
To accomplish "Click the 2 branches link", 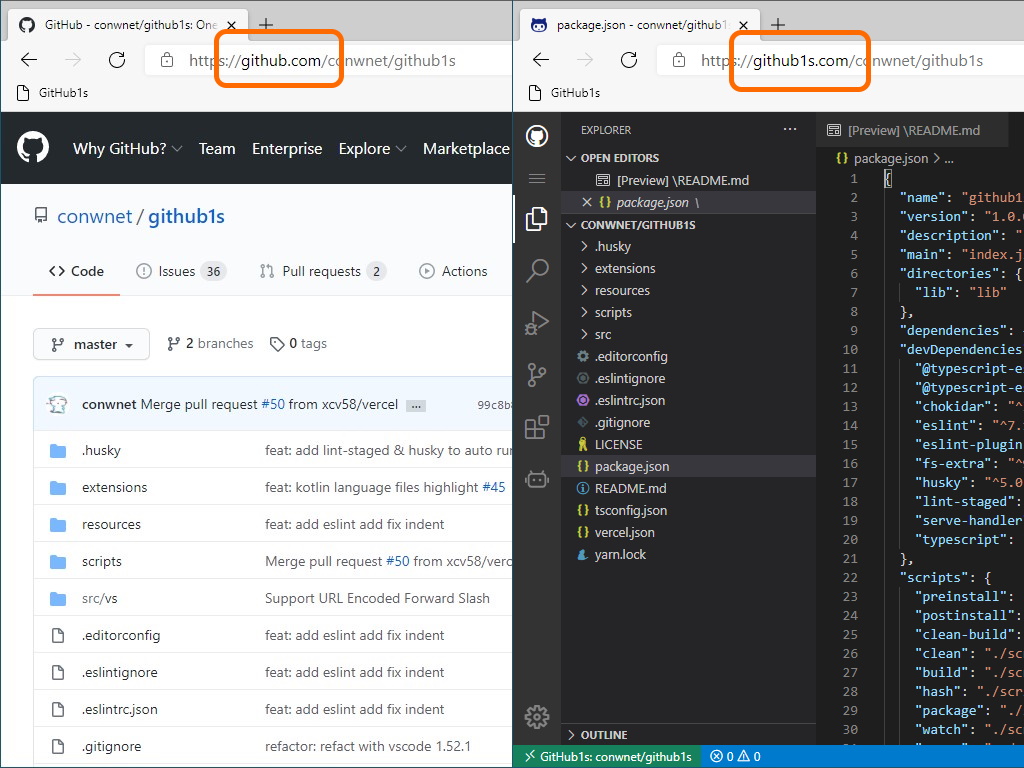I will [209, 343].
